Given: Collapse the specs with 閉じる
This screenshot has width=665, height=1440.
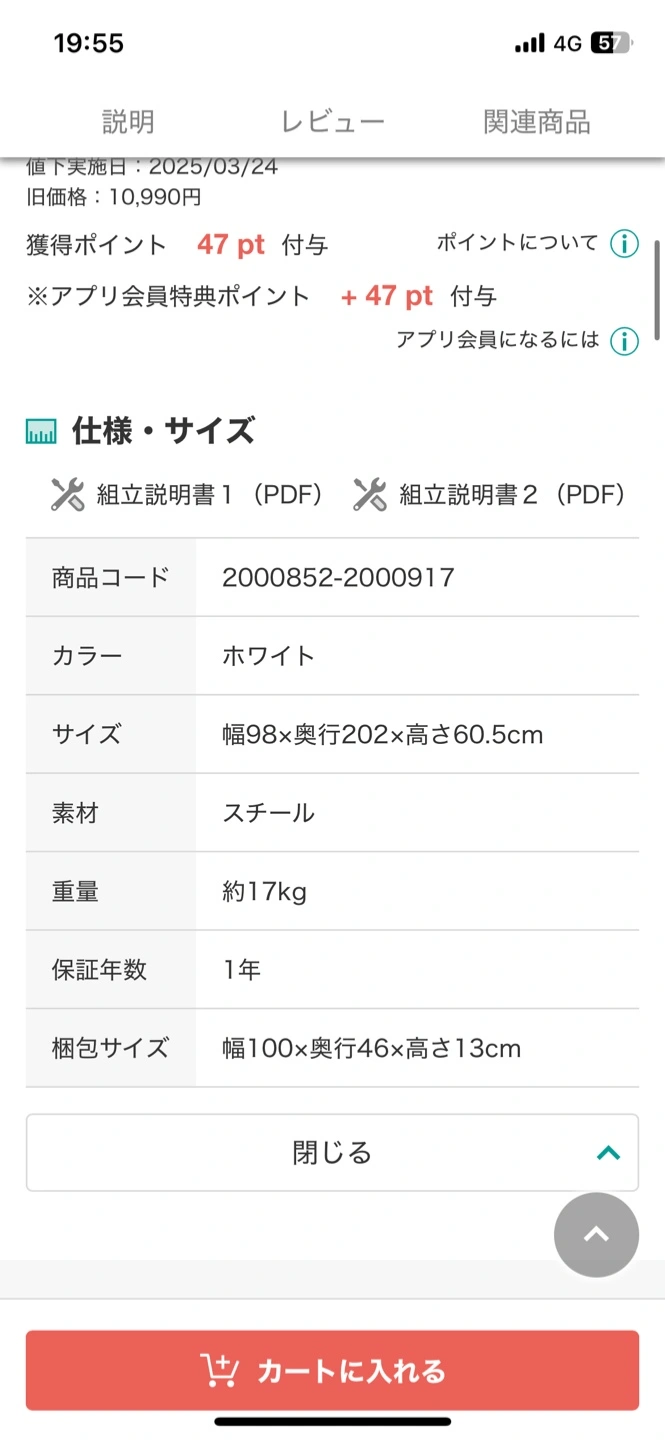Looking at the screenshot, I should pyautogui.click(x=332, y=1153).
